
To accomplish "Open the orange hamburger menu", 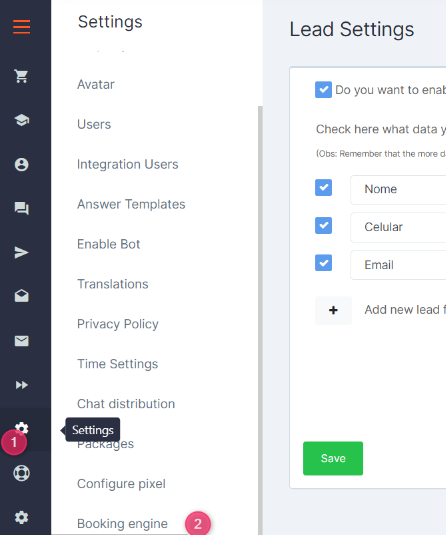I will point(21,27).
